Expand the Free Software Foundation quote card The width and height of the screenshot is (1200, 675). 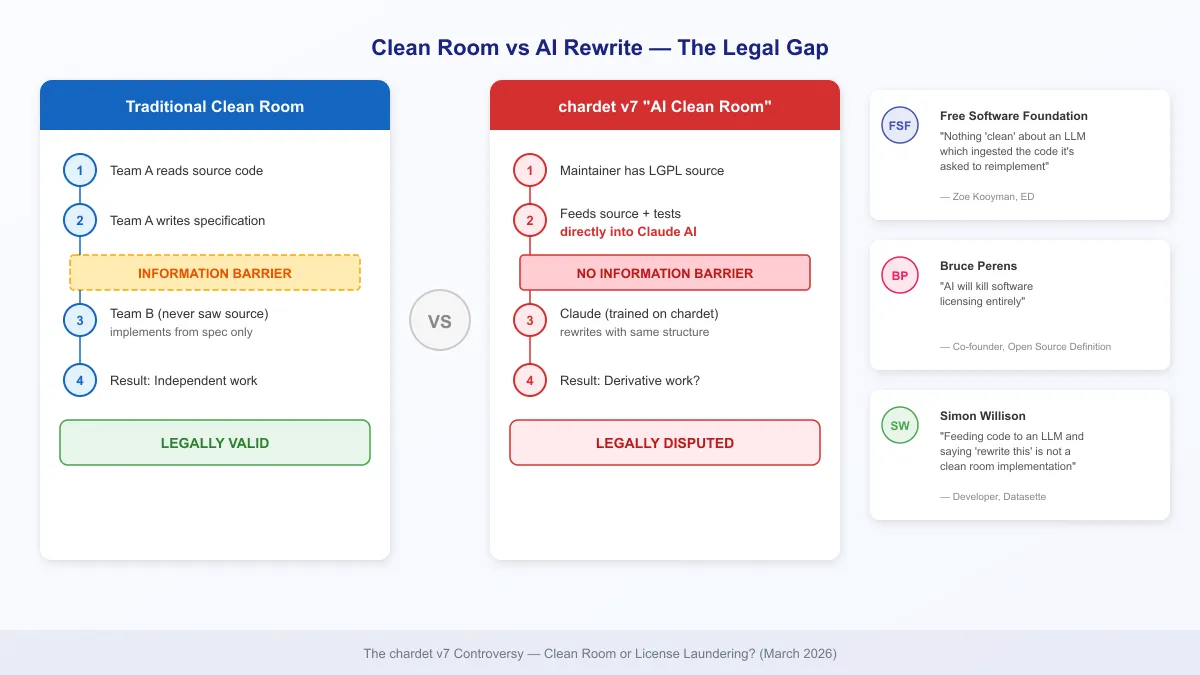(1019, 155)
